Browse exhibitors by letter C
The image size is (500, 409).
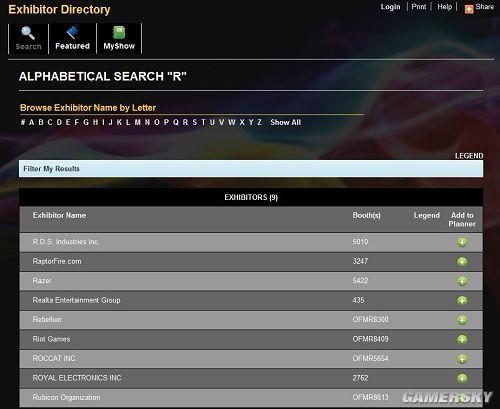[x=50, y=122]
